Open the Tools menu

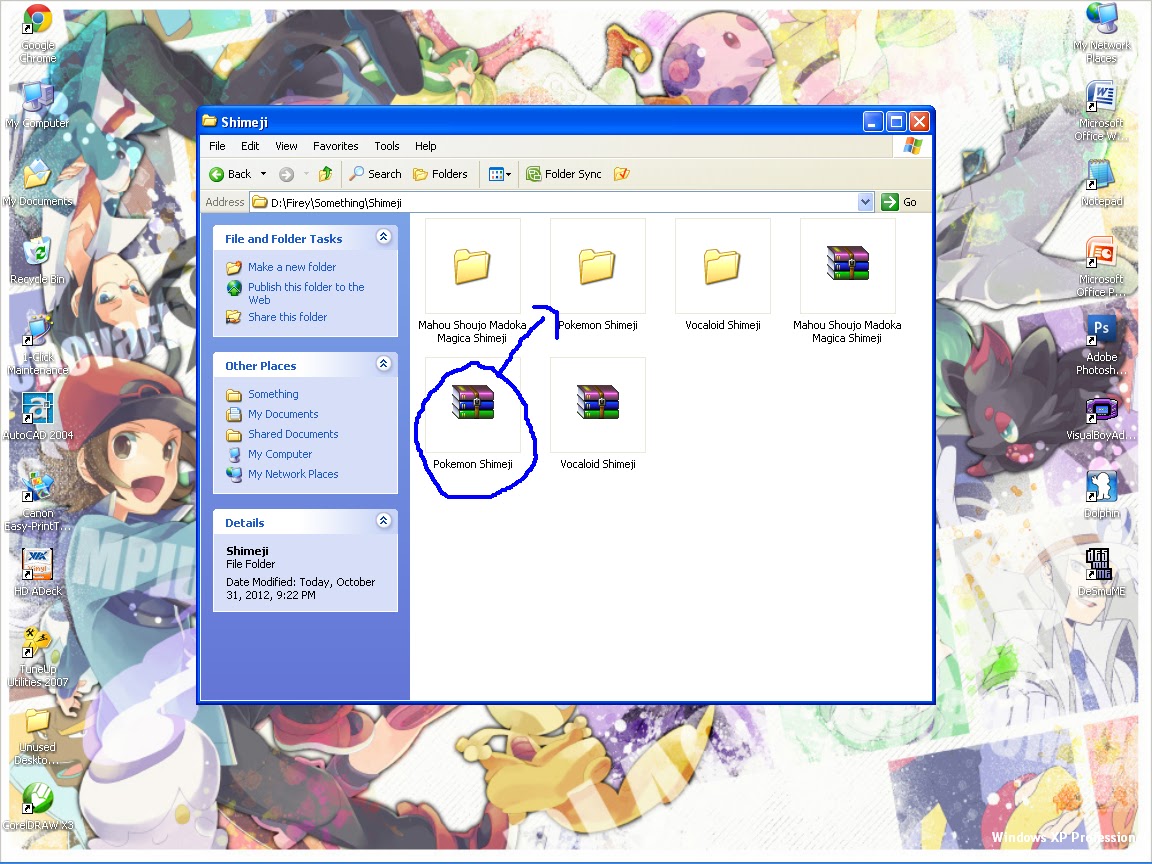(x=386, y=146)
